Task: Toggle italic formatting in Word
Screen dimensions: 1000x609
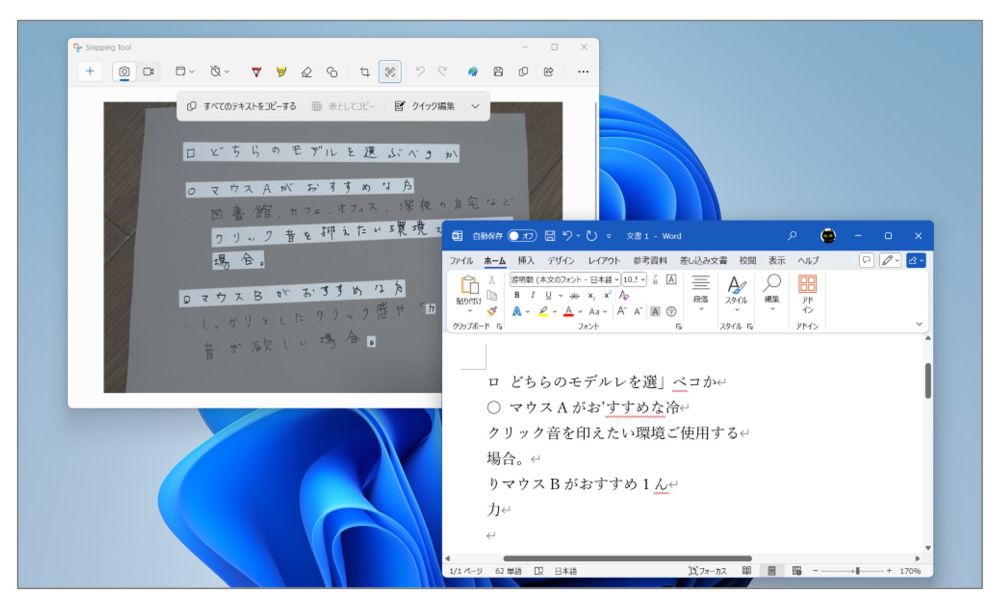Action: [532, 295]
